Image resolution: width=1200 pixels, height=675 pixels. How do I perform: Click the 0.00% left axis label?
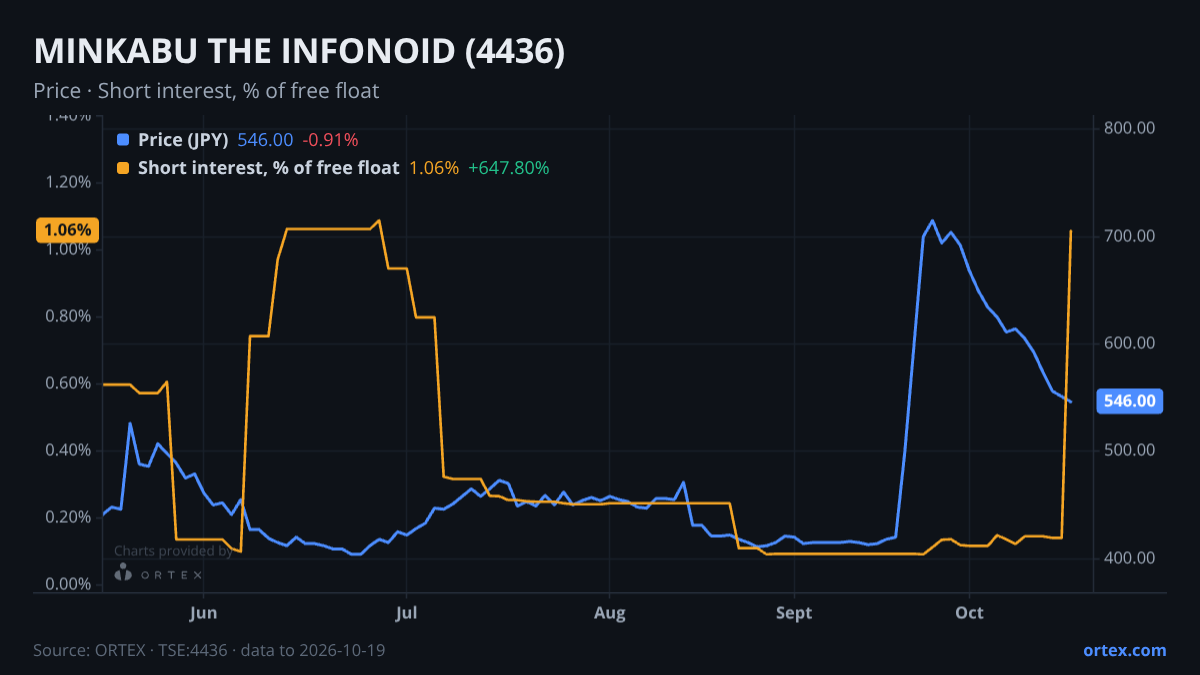click(x=68, y=584)
